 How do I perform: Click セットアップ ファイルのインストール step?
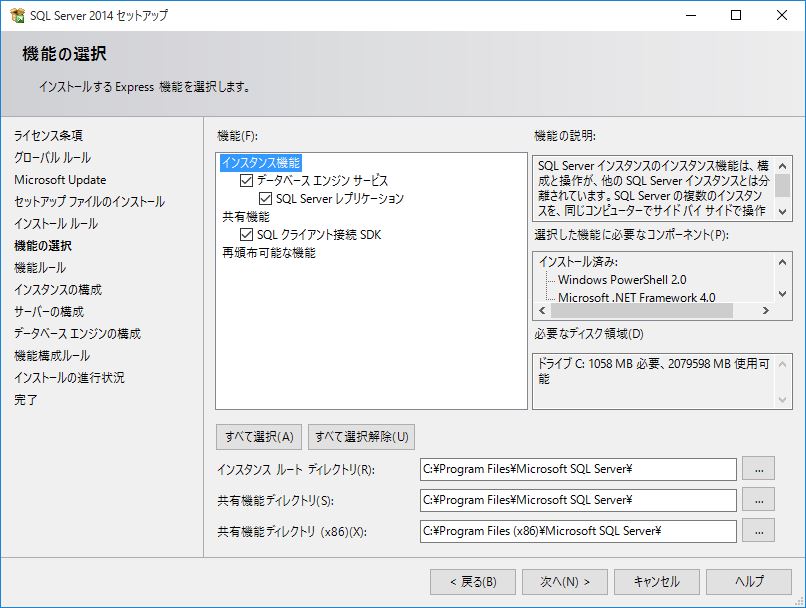[89, 201]
